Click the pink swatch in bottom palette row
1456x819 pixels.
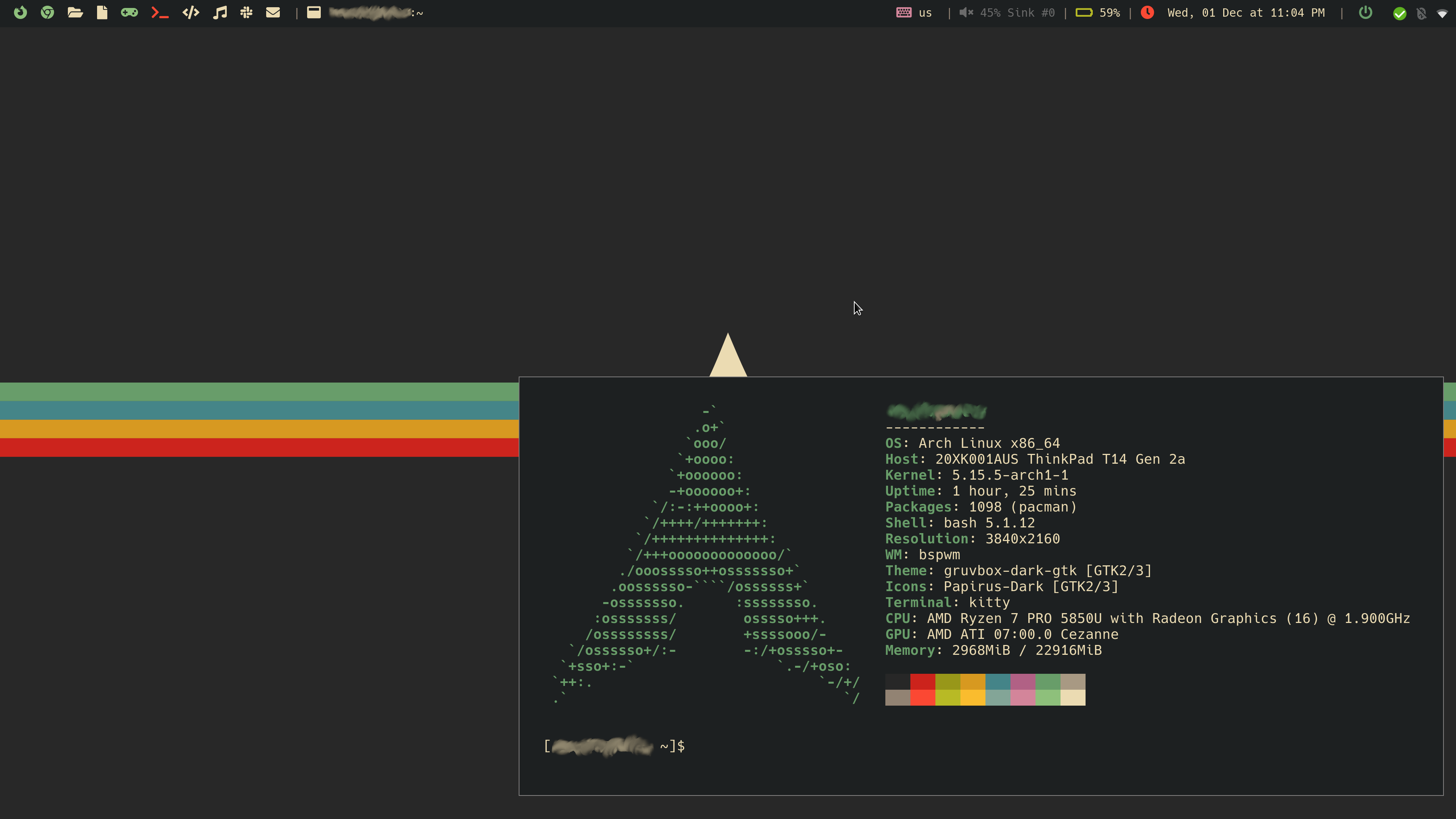pos(1023,698)
